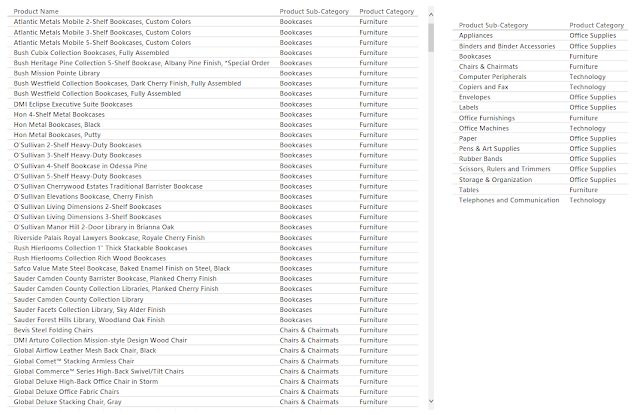Select Safco Value Mate Steel Bookcase row

[213, 268]
